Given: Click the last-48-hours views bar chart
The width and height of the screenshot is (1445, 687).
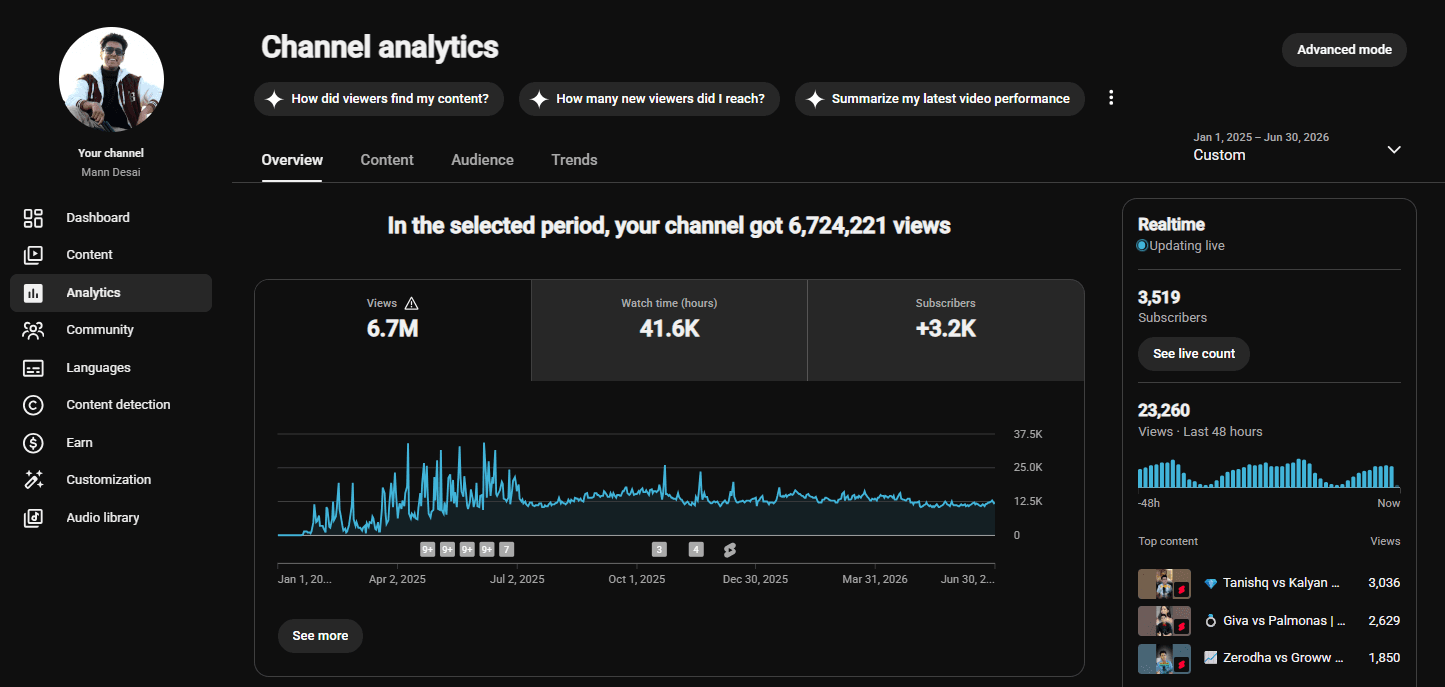Looking at the screenshot, I should [x=1269, y=474].
